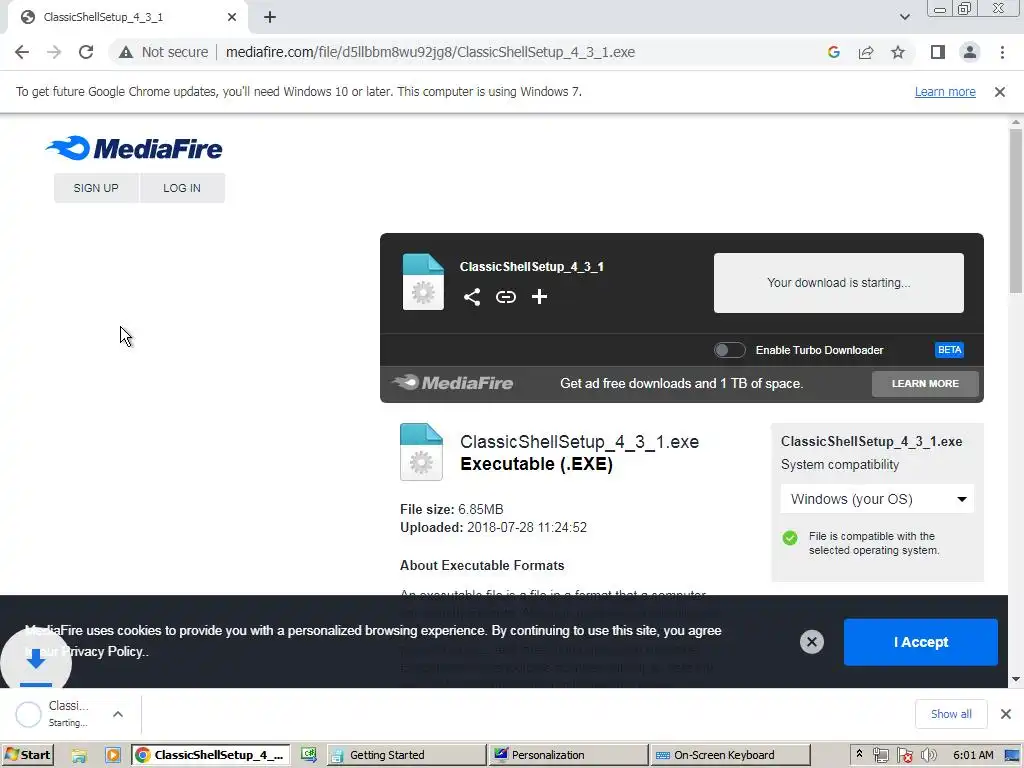Show hidden system tray icons
This screenshot has height=768, width=1024.
(x=859, y=754)
